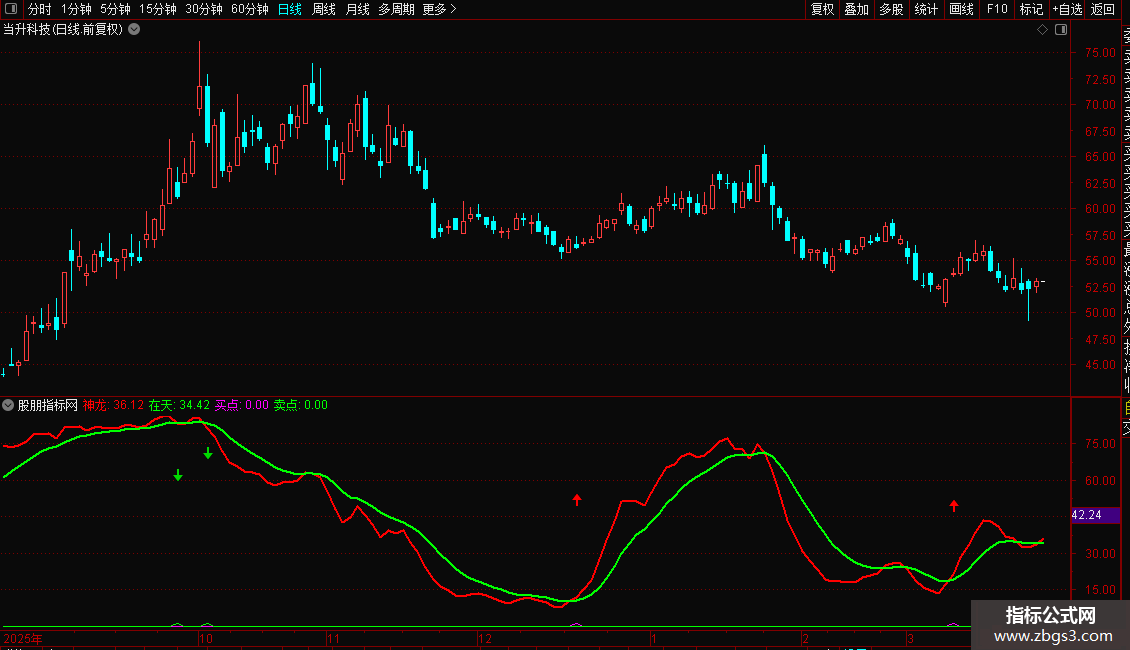Image resolution: width=1130 pixels, height=650 pixels.
Task: Toggle the panel layout icon at top-left
Action: click(x=11, y=9)
